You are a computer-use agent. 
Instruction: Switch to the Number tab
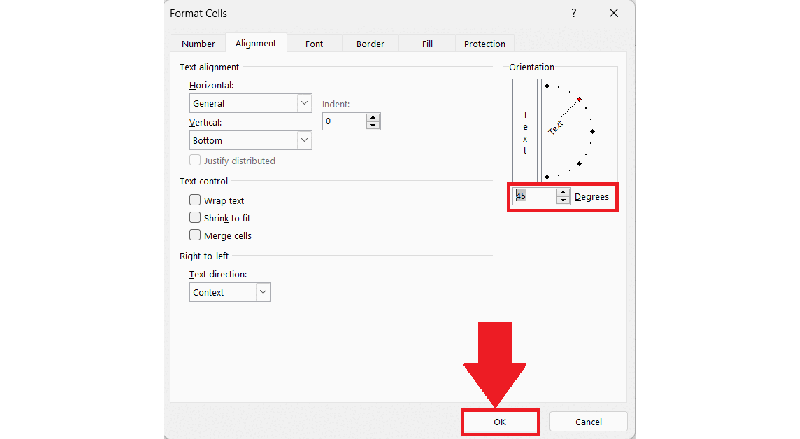tap(198, 44)
